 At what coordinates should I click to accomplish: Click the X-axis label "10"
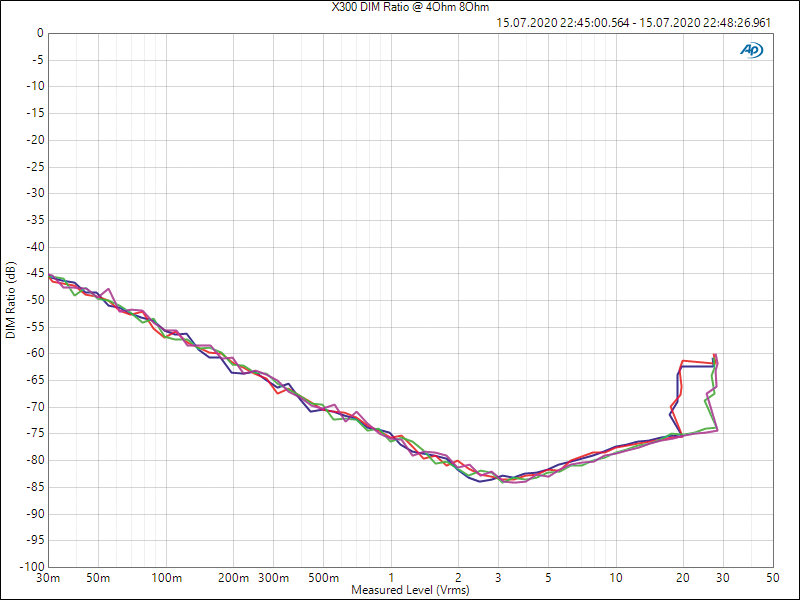(x=616, y=578)
